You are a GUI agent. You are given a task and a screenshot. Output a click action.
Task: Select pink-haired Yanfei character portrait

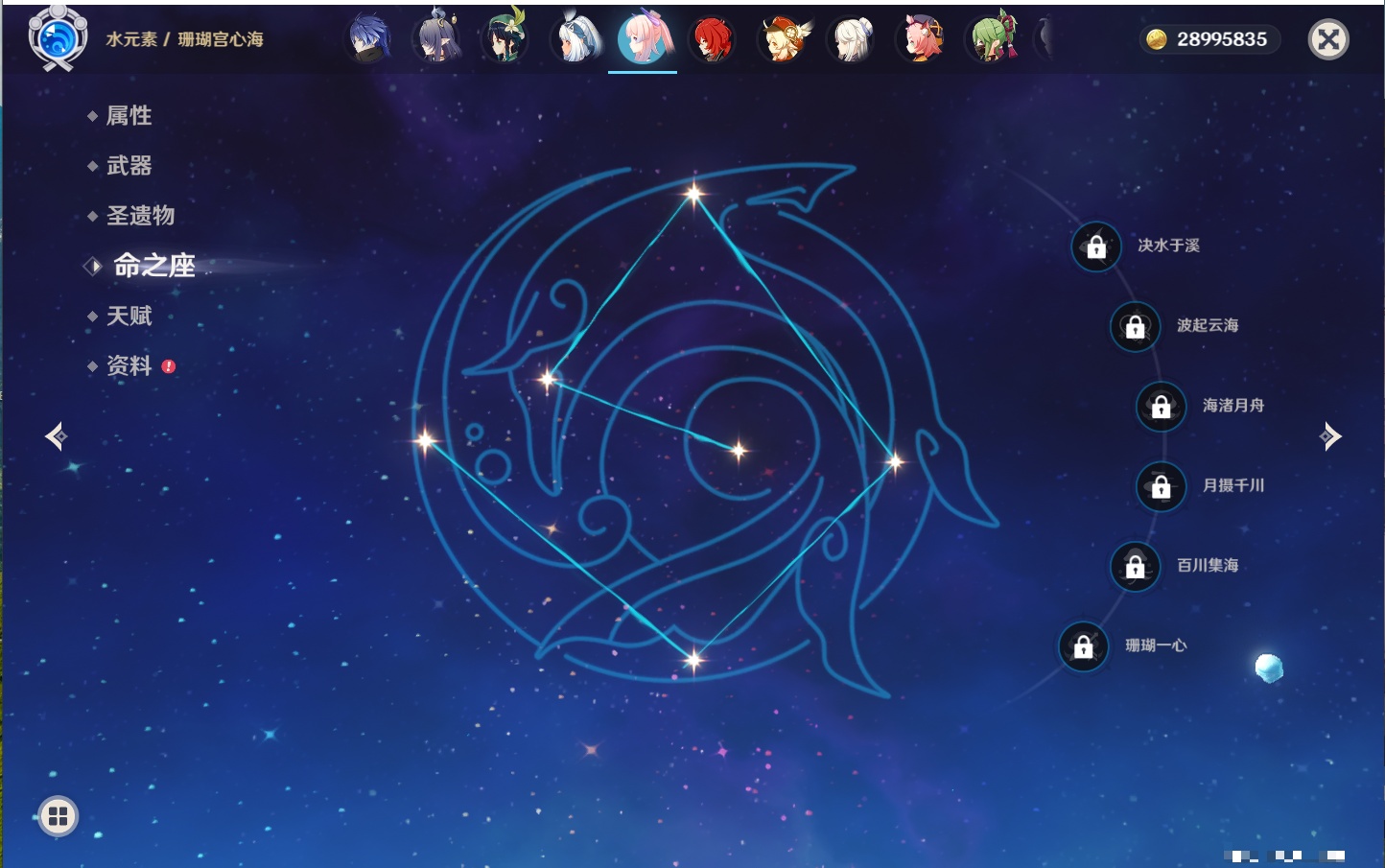[x=921, y=39]
